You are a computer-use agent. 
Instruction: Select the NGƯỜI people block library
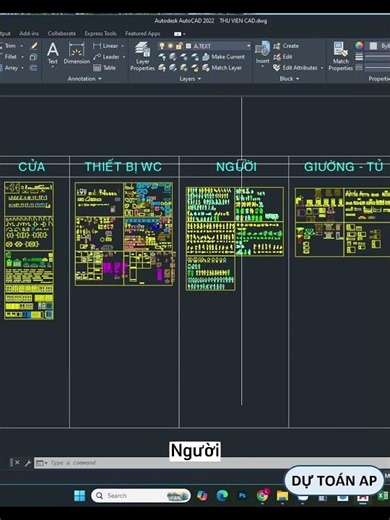235,239
